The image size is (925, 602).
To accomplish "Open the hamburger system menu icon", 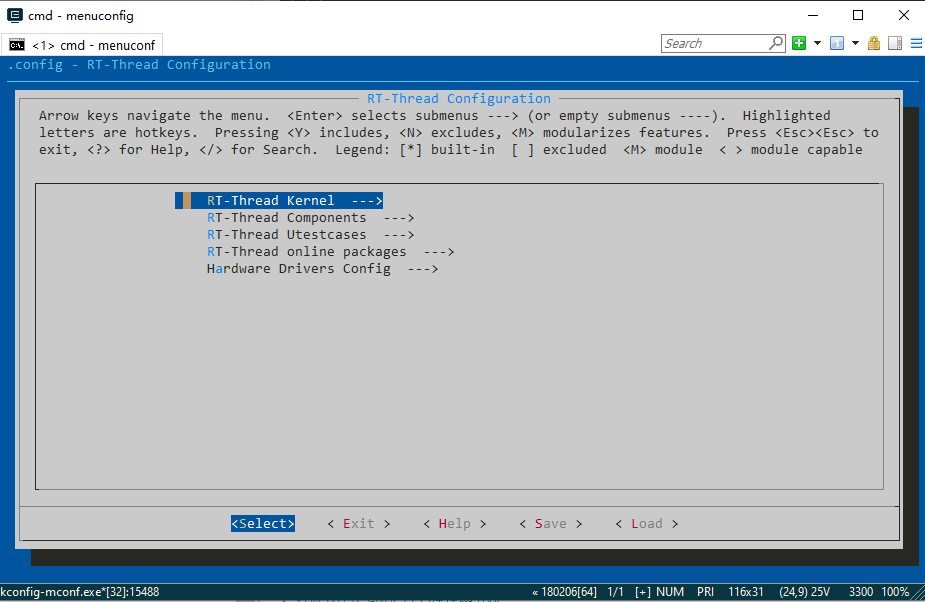I will pos(914,43).
